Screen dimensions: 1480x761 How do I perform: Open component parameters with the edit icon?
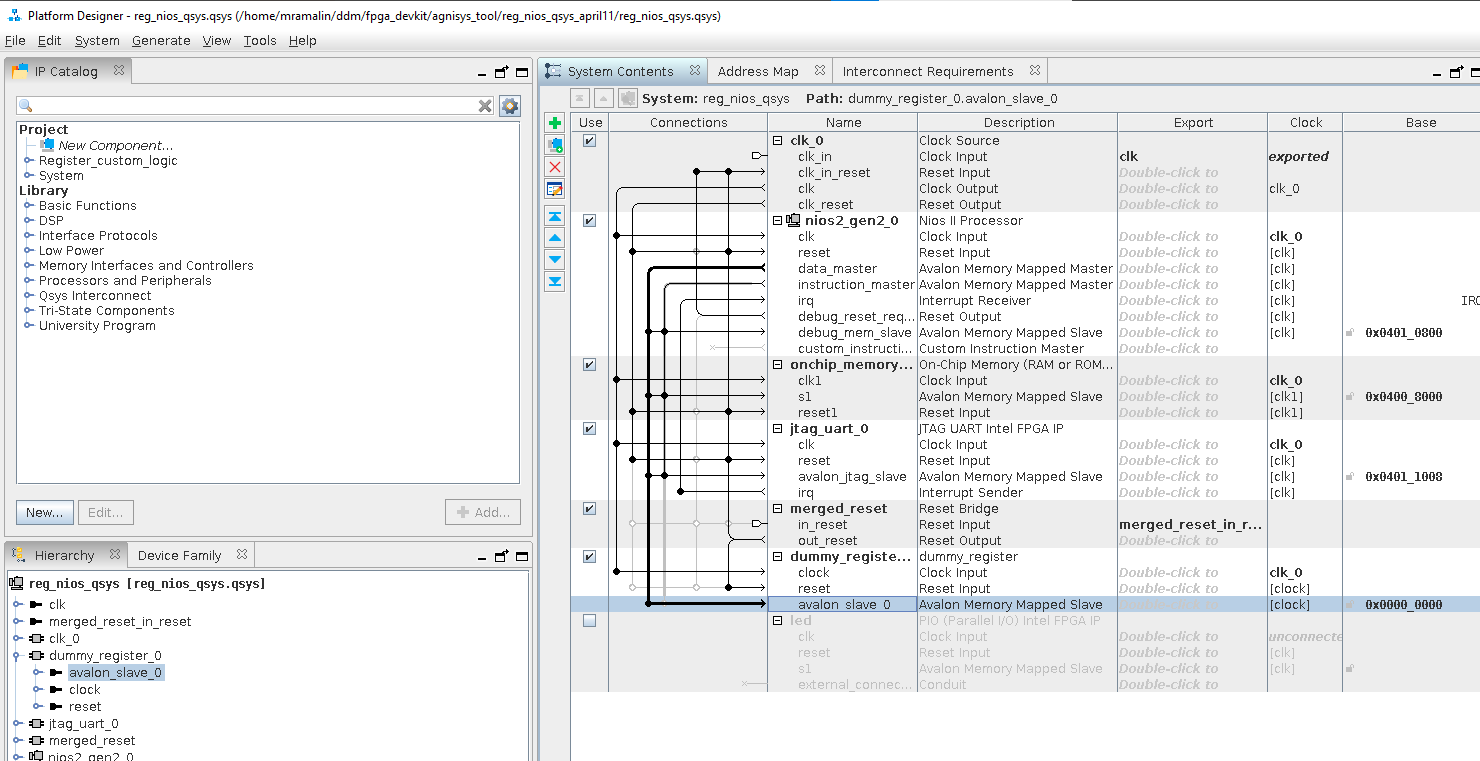coord(555,189)
